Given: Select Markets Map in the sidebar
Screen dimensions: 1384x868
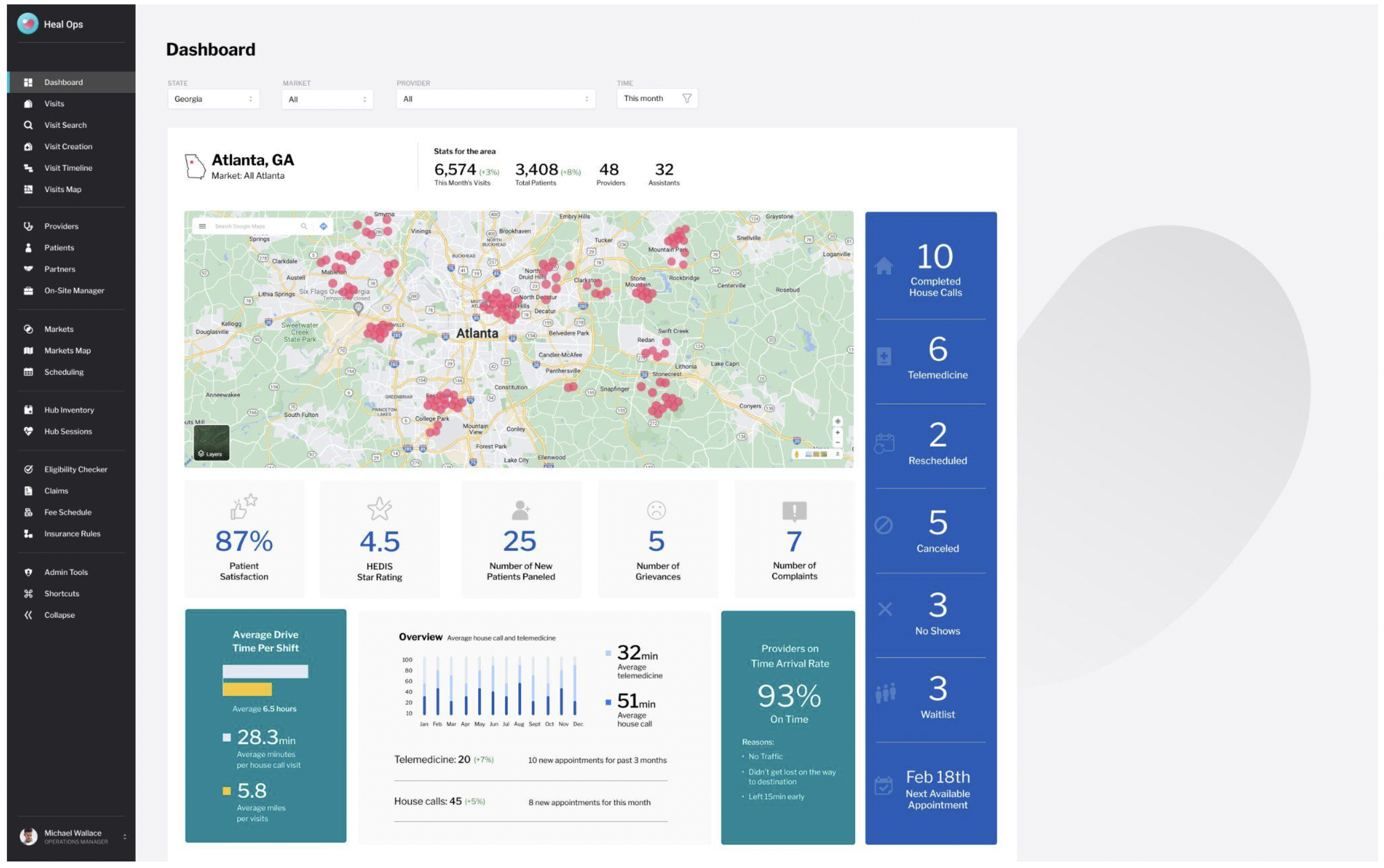Looking at the screenshot, I should [67, 351].
